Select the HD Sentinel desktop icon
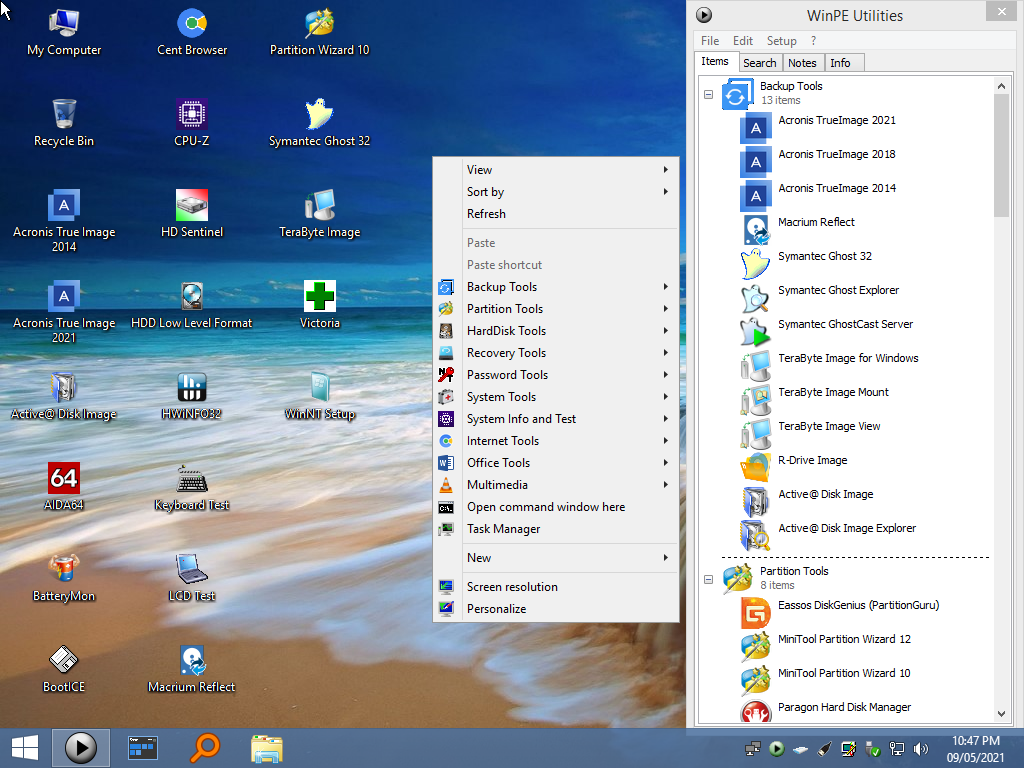1024x768 pixels. click(x=192, y=214)
